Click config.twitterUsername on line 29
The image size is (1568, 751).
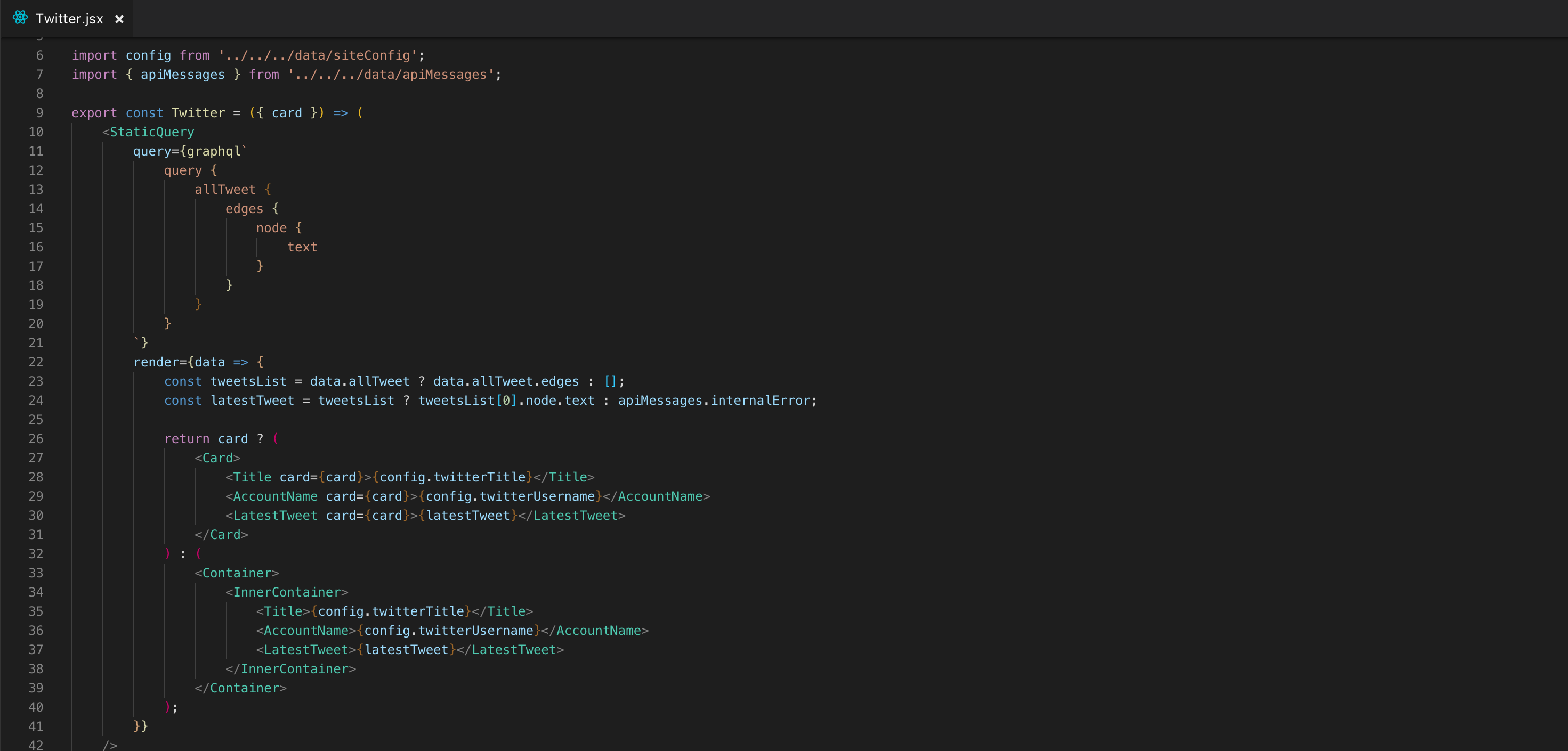(x=510, y=497)
